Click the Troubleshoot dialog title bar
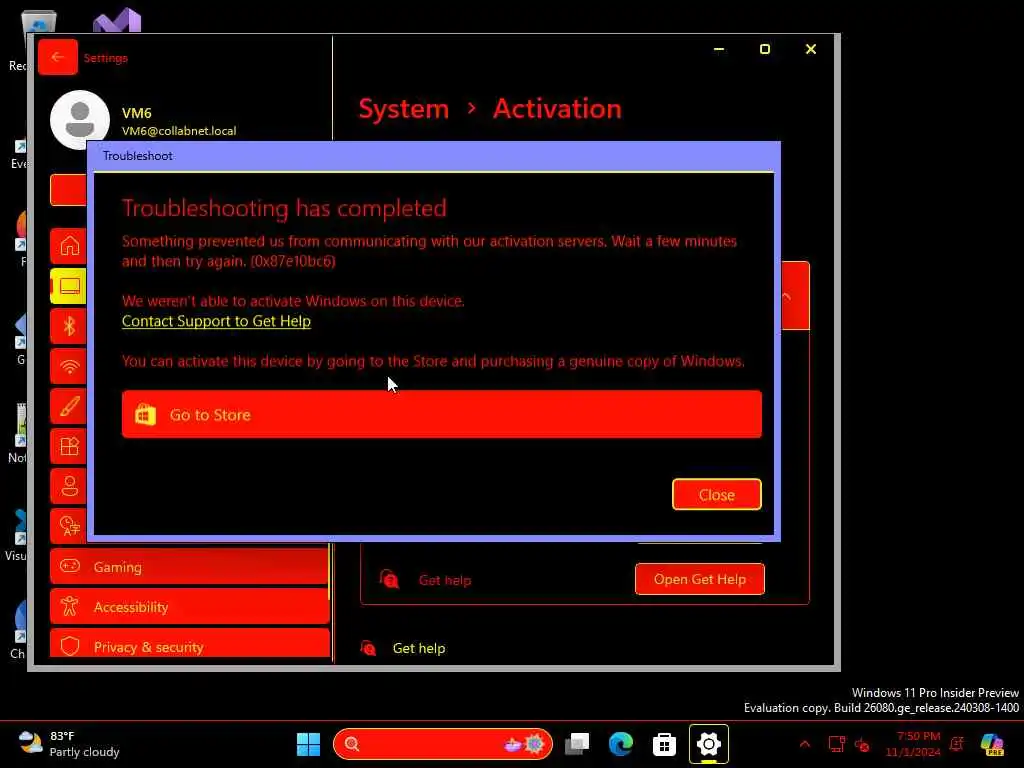The height and width of the screenshot is (768, 1024). click(x=434, y=156)
